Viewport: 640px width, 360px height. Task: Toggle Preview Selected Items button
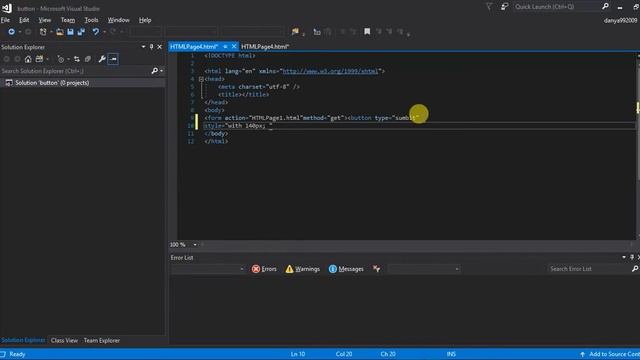(x=113, y=59)
